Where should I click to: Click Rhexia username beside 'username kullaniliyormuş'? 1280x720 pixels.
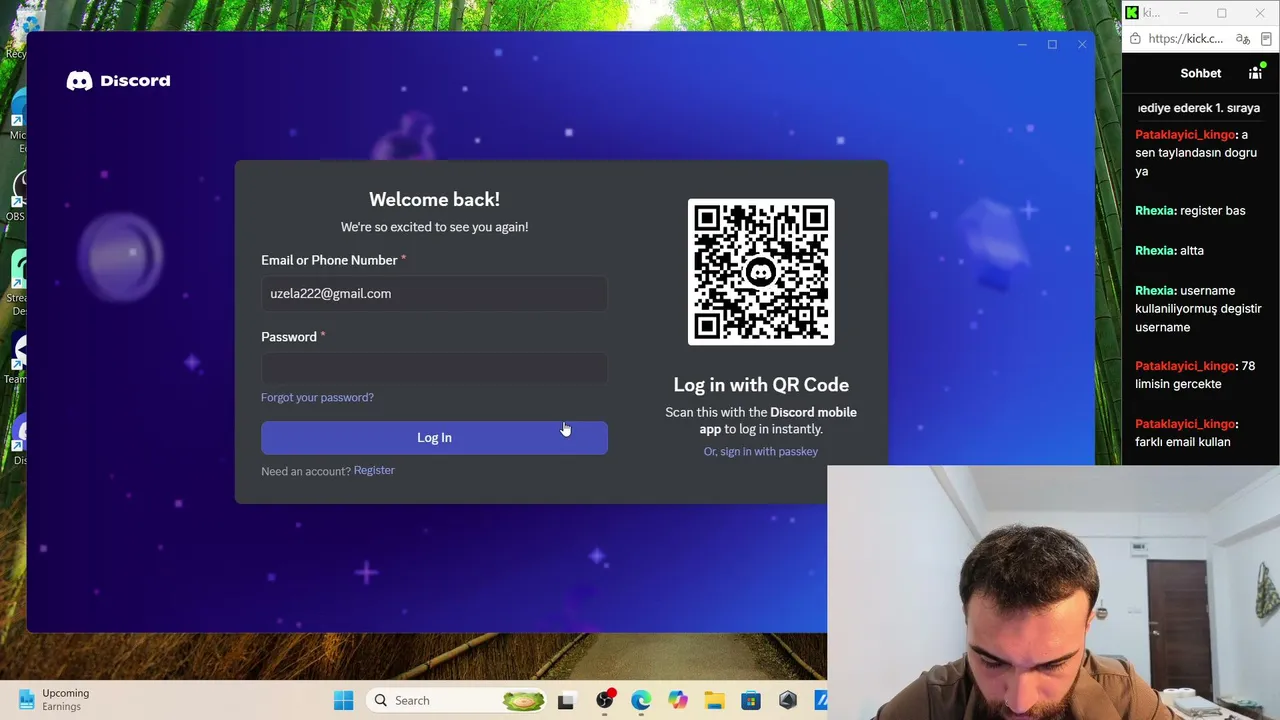coord(1154,291)
